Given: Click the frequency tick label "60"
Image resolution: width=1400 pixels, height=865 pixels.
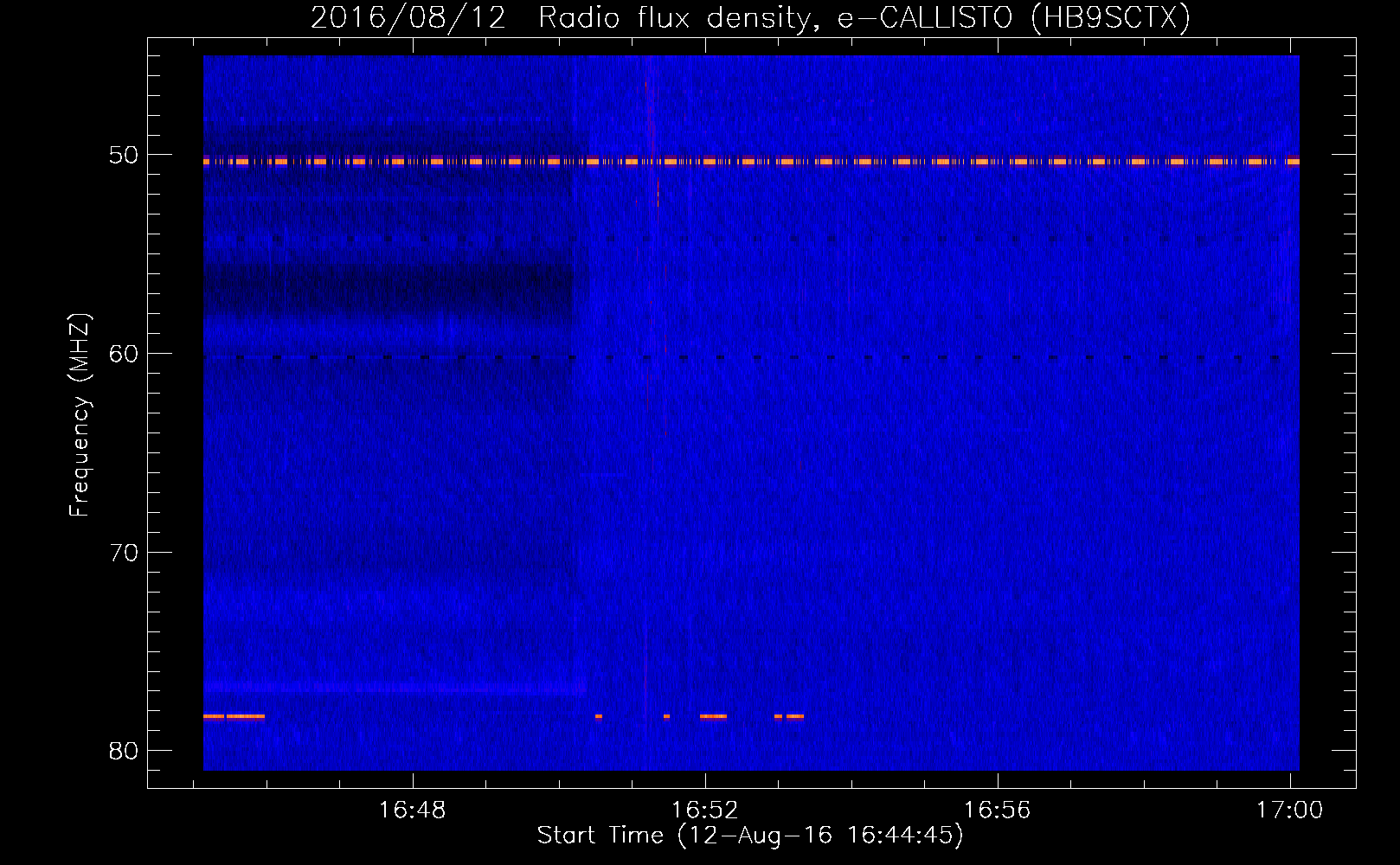Looking at the screenshot, I should [x=124, y=354].
